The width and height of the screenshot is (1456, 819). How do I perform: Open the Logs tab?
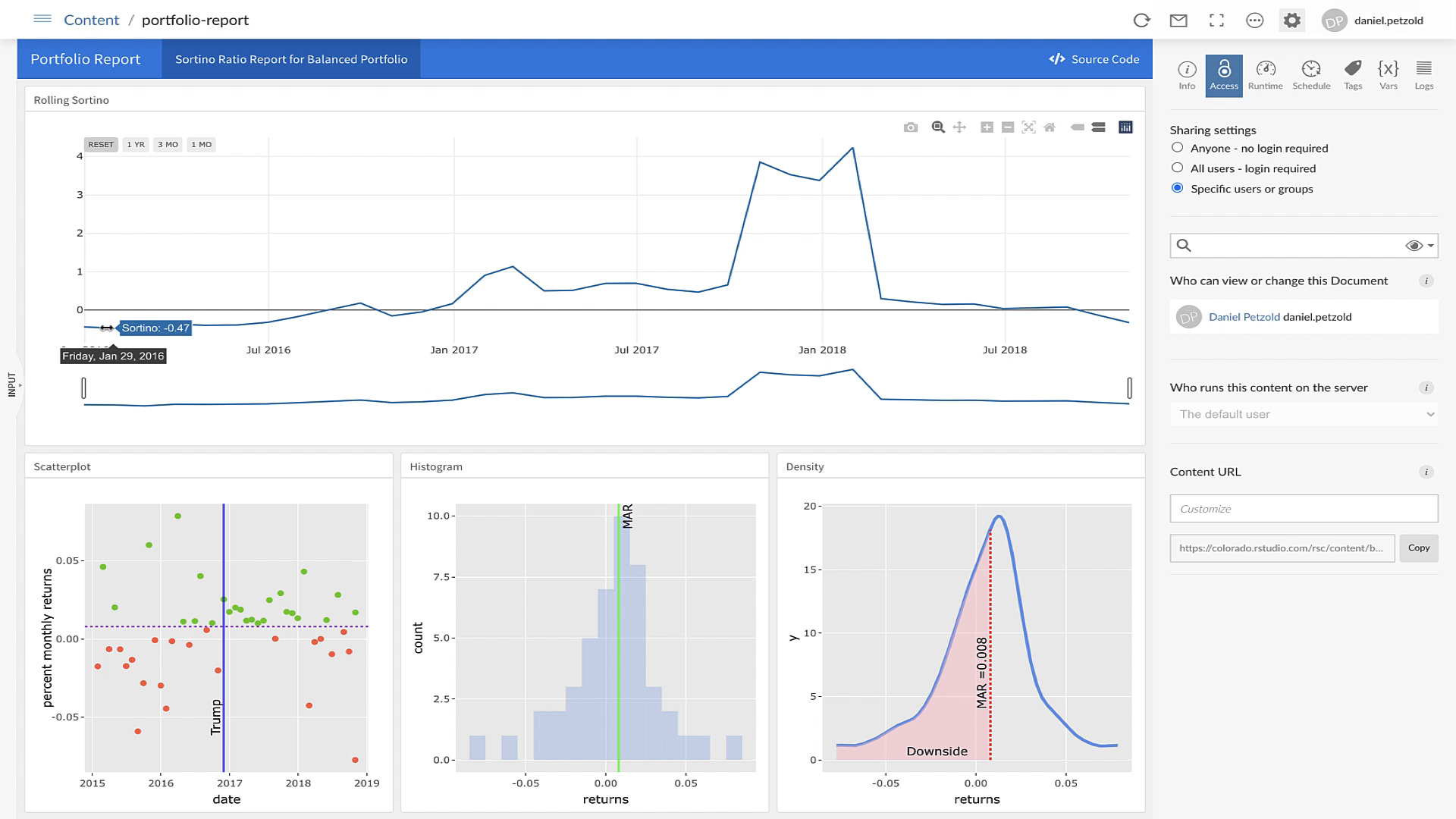click(1423, 75)
